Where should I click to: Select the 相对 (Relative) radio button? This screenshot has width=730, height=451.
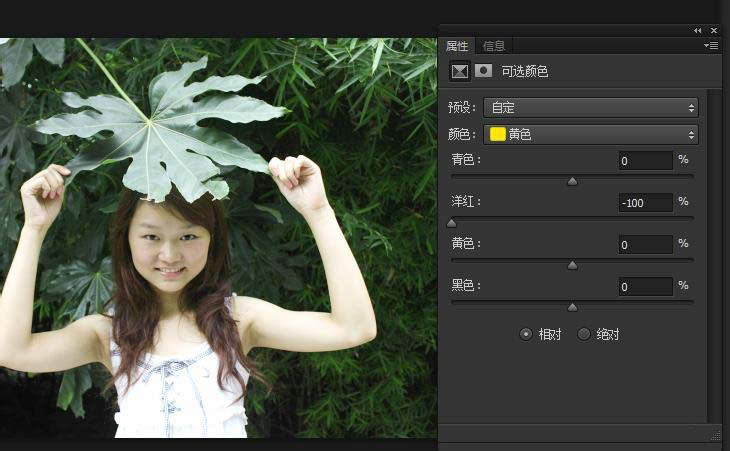pyautogui.click(x=526, y=334)
